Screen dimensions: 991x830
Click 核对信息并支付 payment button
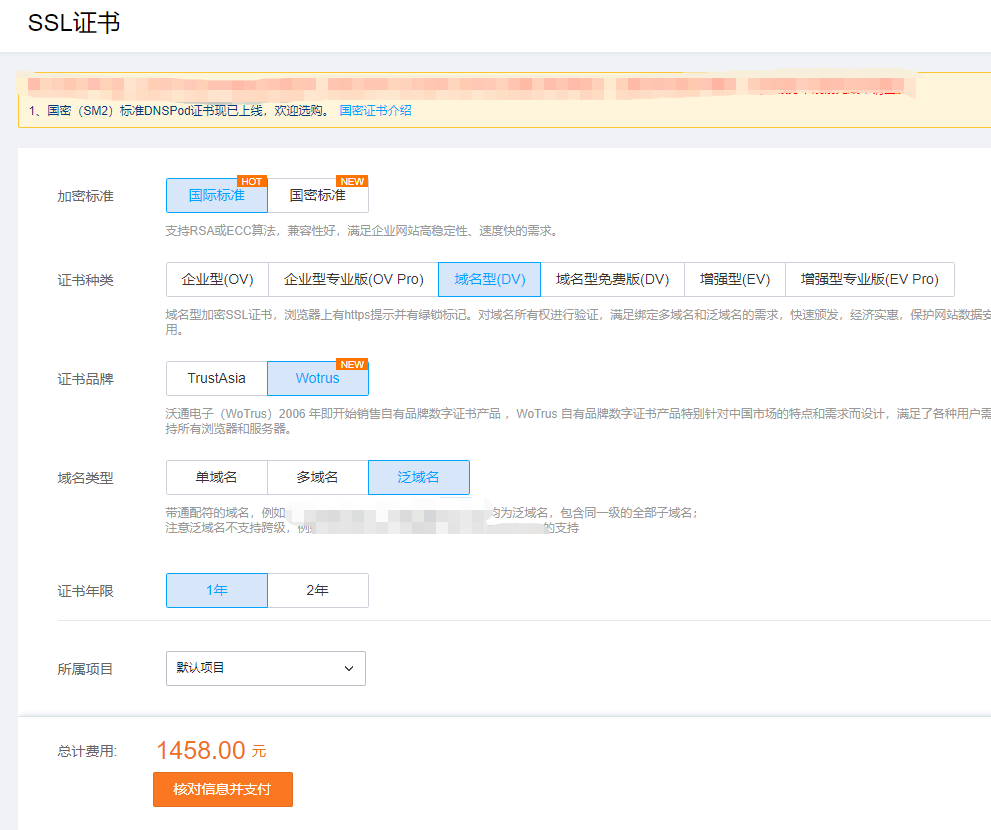coord(222,789)
